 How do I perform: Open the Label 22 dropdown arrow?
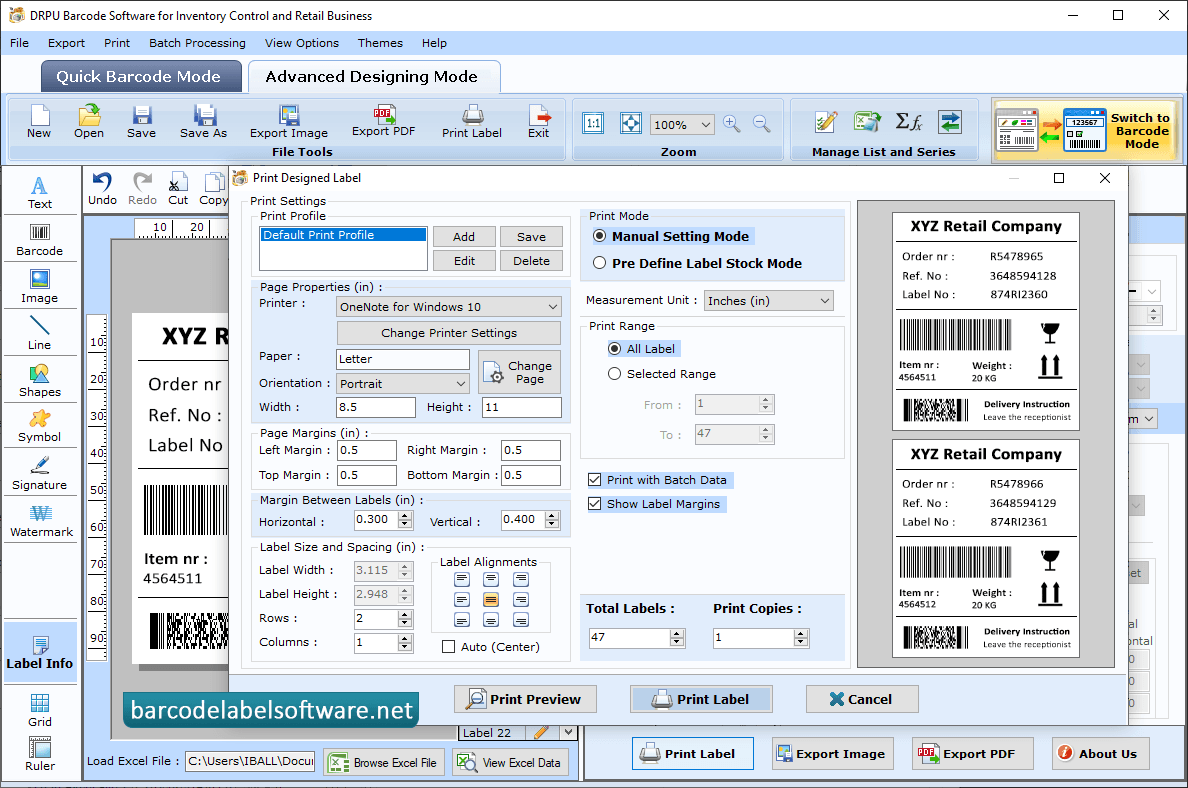pyautogui.click(x=568, y=732)
